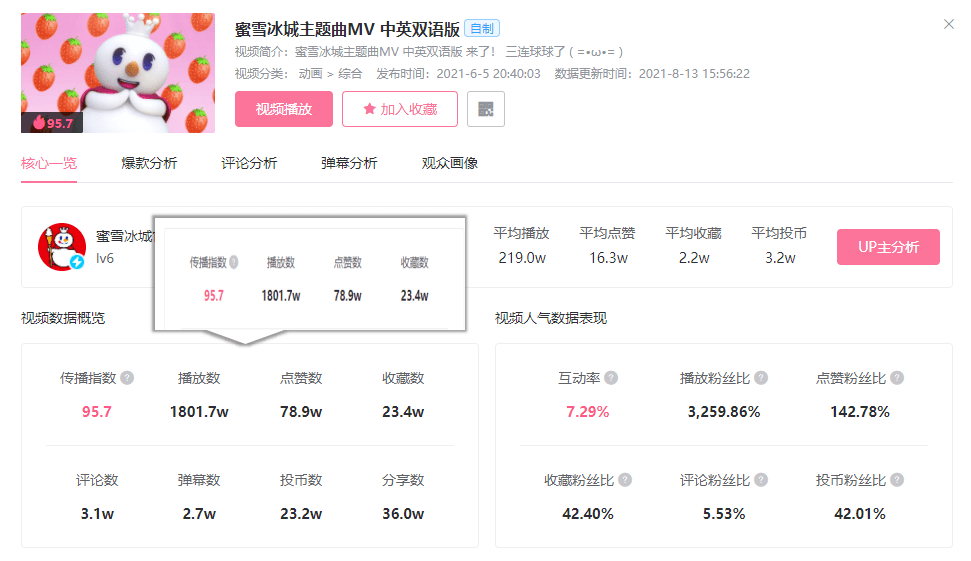Click the 142.78% 点赞粉丝比 value

(860, 412)
